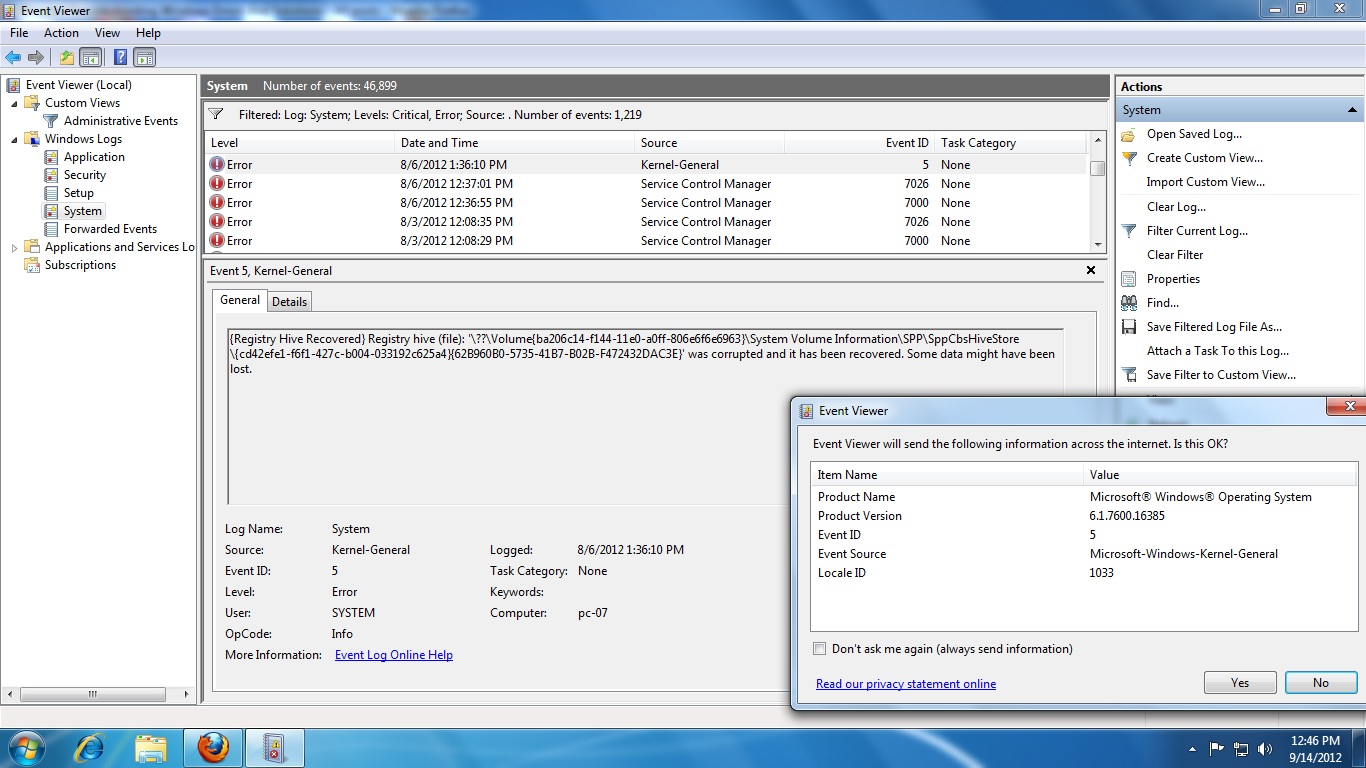This screenshot has width=1366, height=768.
Task: Open "Read our privacy statement online" link
Action: coord(906,684)
